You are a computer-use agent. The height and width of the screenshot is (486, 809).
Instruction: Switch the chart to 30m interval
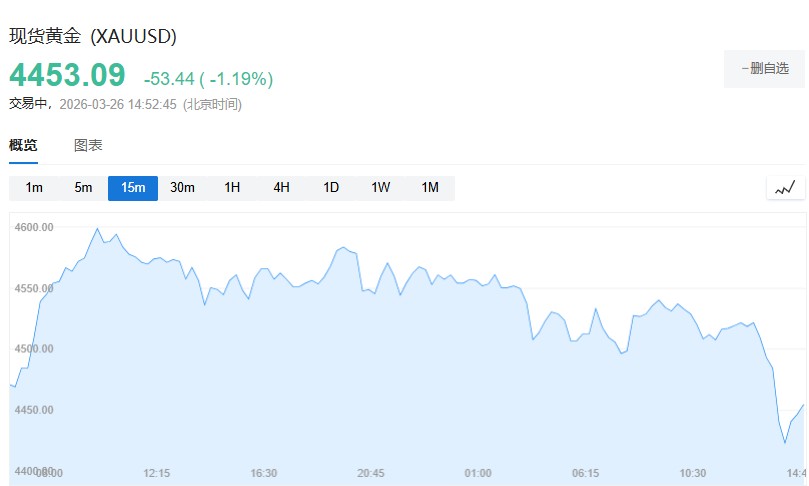(x=182, y=188)
